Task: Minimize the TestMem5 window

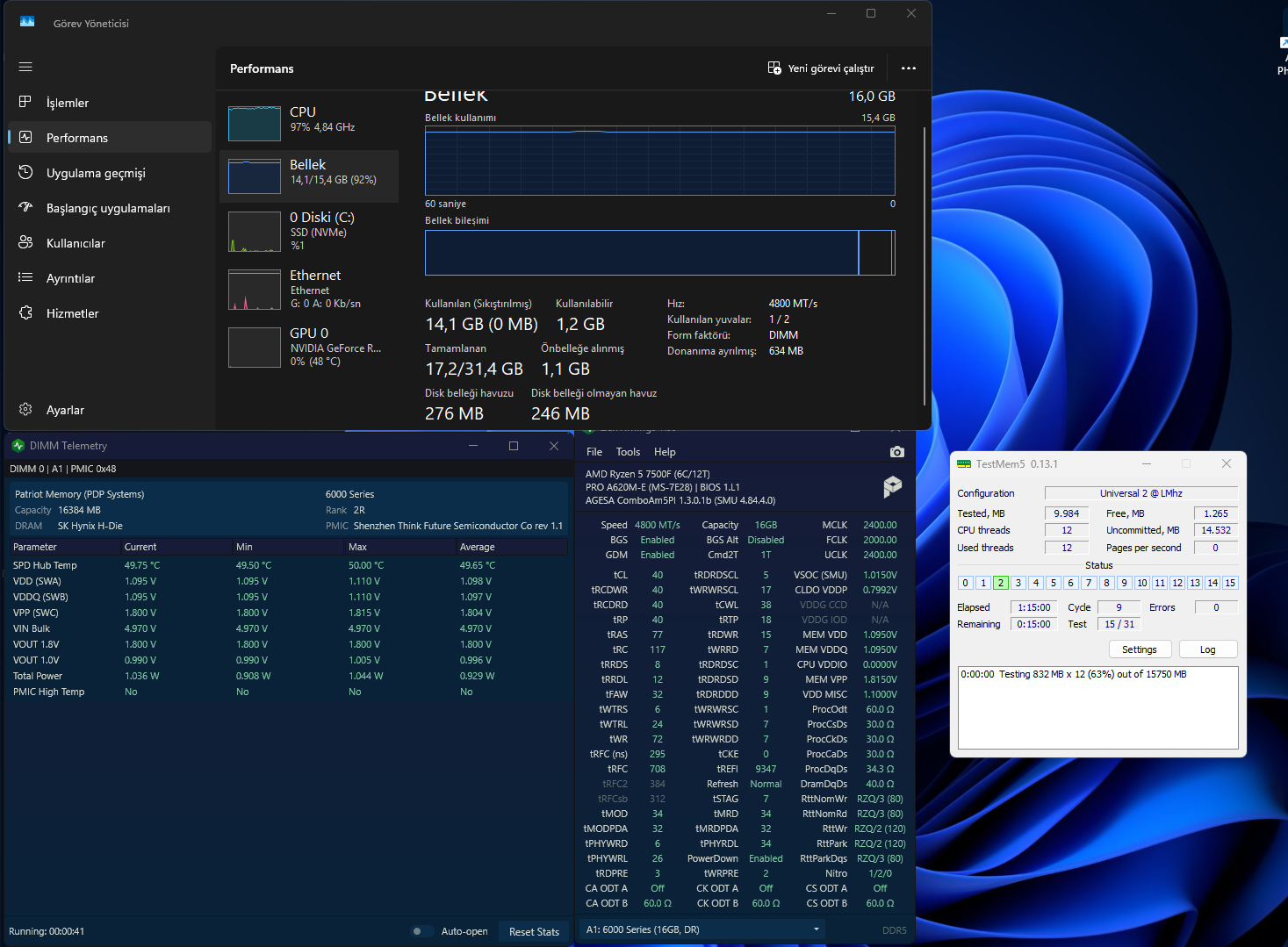Action: pos(1147,463)
